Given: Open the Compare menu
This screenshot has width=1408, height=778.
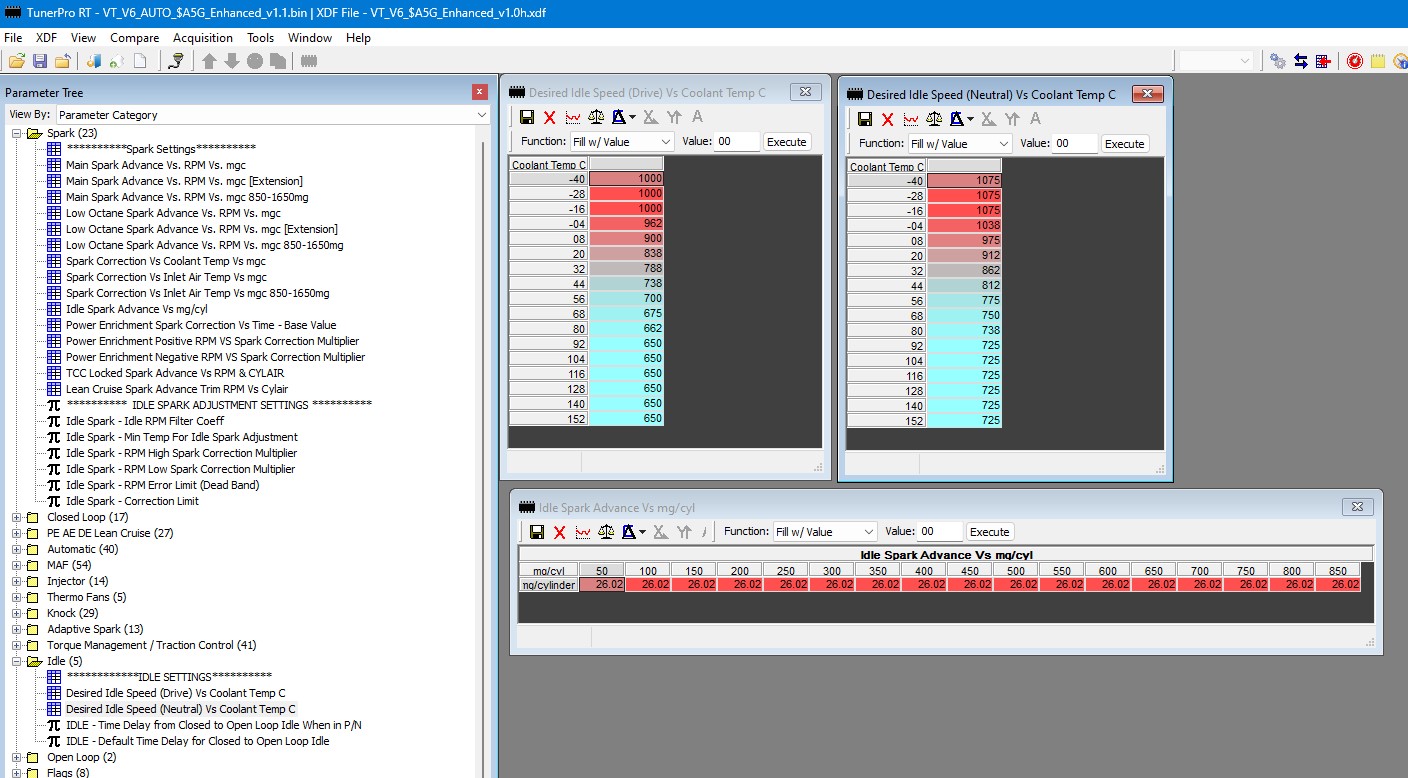Looking at the screenshot, I should point(135,38).
